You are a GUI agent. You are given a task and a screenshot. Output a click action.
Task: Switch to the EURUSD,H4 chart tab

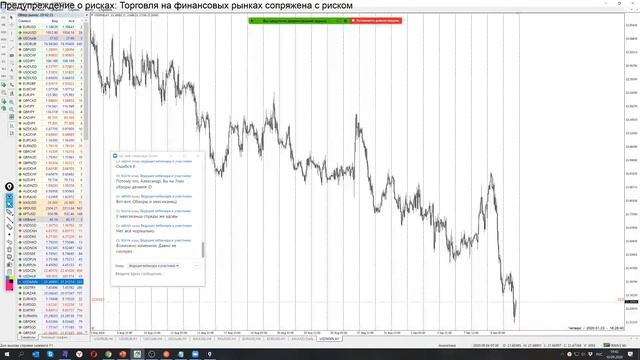coord(251,339)
